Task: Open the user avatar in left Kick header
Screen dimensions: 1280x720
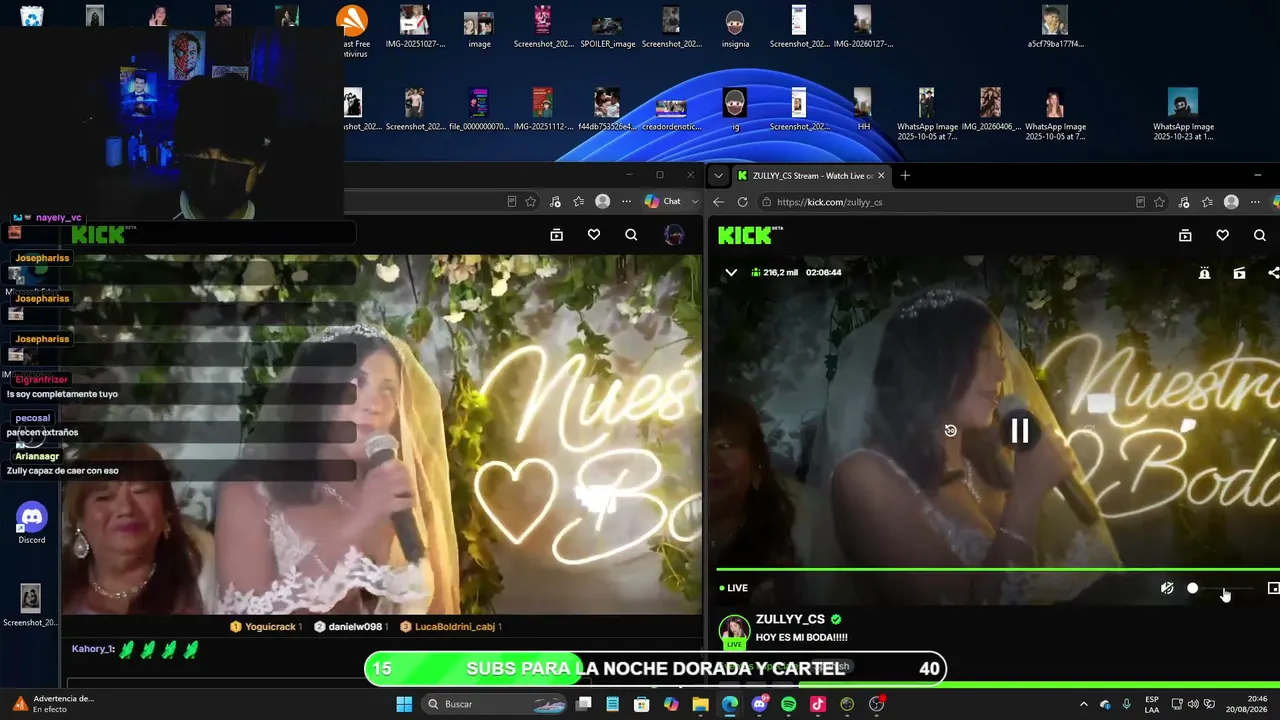Action: click(674, 235)
